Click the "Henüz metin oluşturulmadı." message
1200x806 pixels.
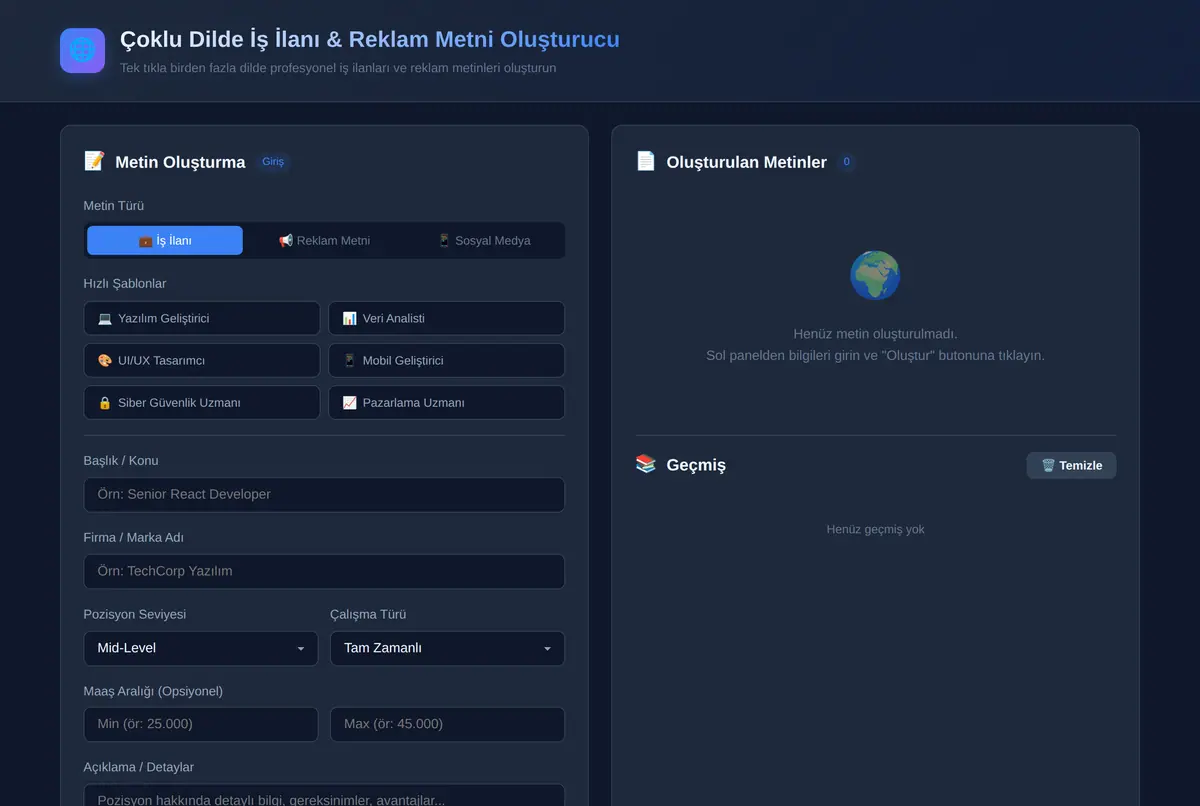pos(875,333)
